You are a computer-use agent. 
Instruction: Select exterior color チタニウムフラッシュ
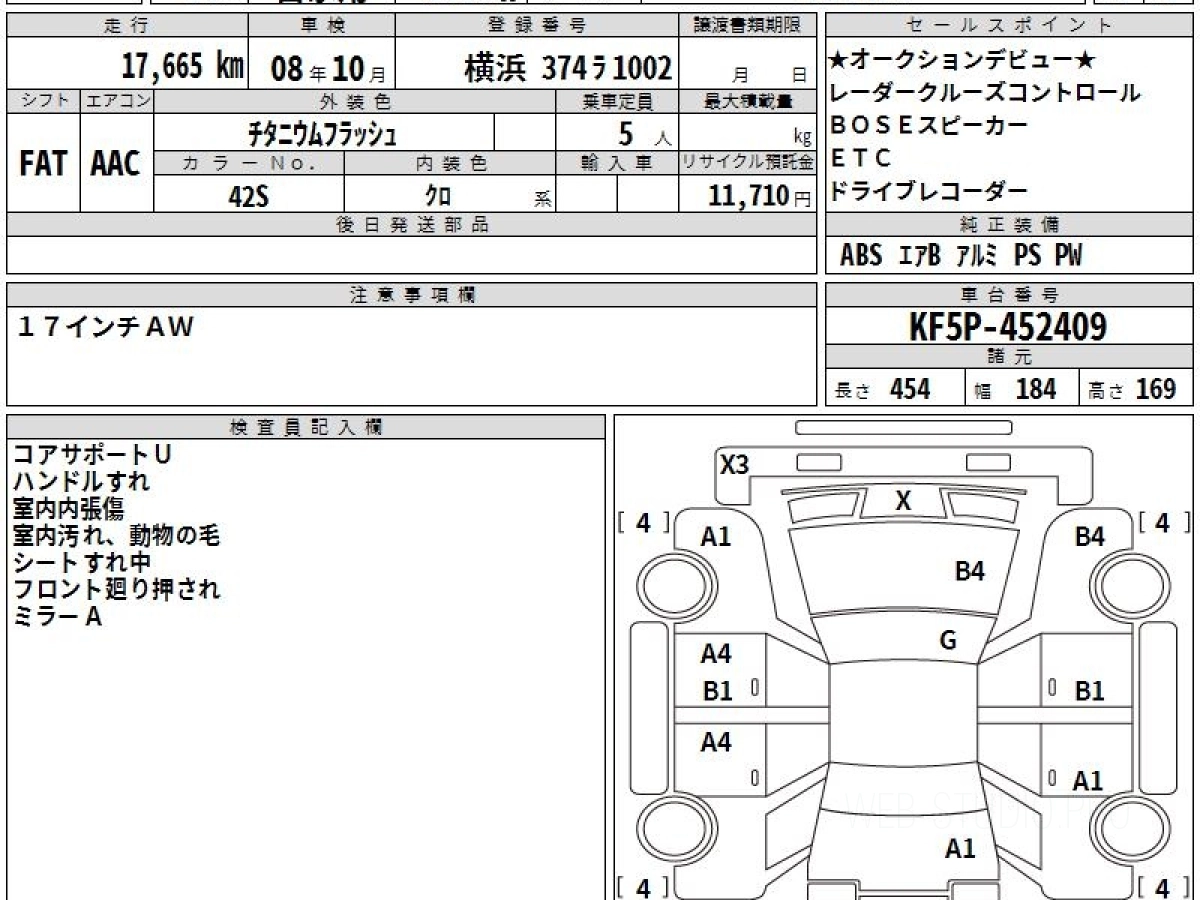click(x=323, y=133)
